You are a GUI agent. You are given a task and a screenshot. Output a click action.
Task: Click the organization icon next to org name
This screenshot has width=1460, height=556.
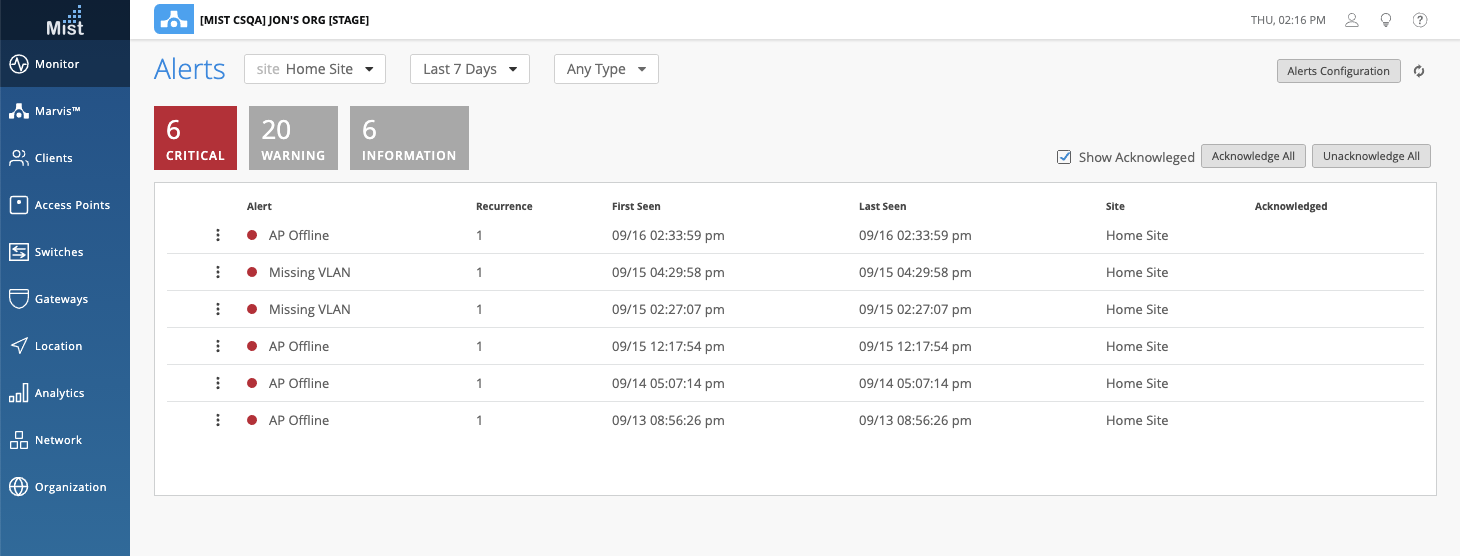pyautogui.click(x=174, y=19)
